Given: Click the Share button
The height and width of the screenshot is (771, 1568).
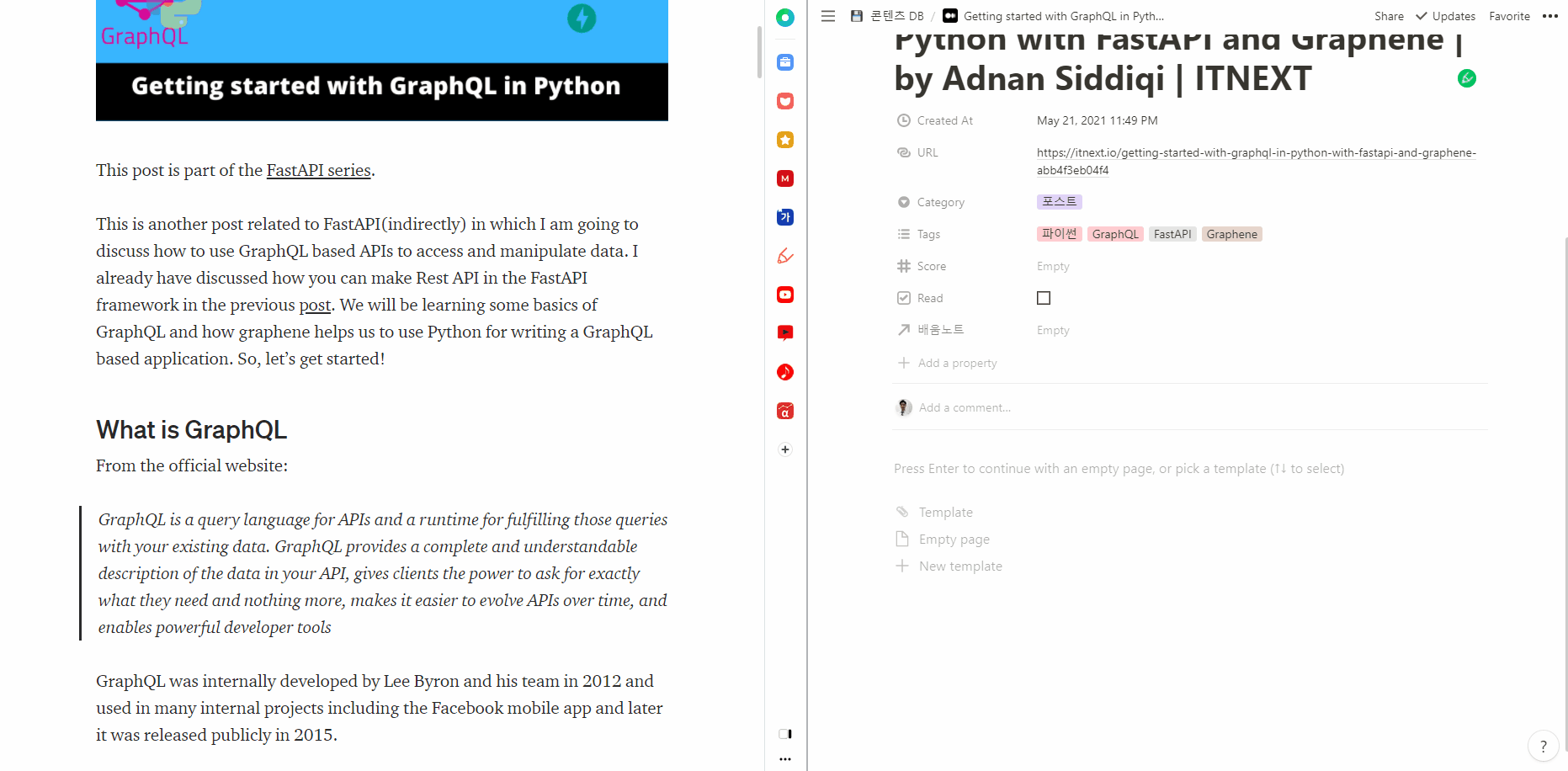Looking at the screenshot, I should (x=1389, y=16).
